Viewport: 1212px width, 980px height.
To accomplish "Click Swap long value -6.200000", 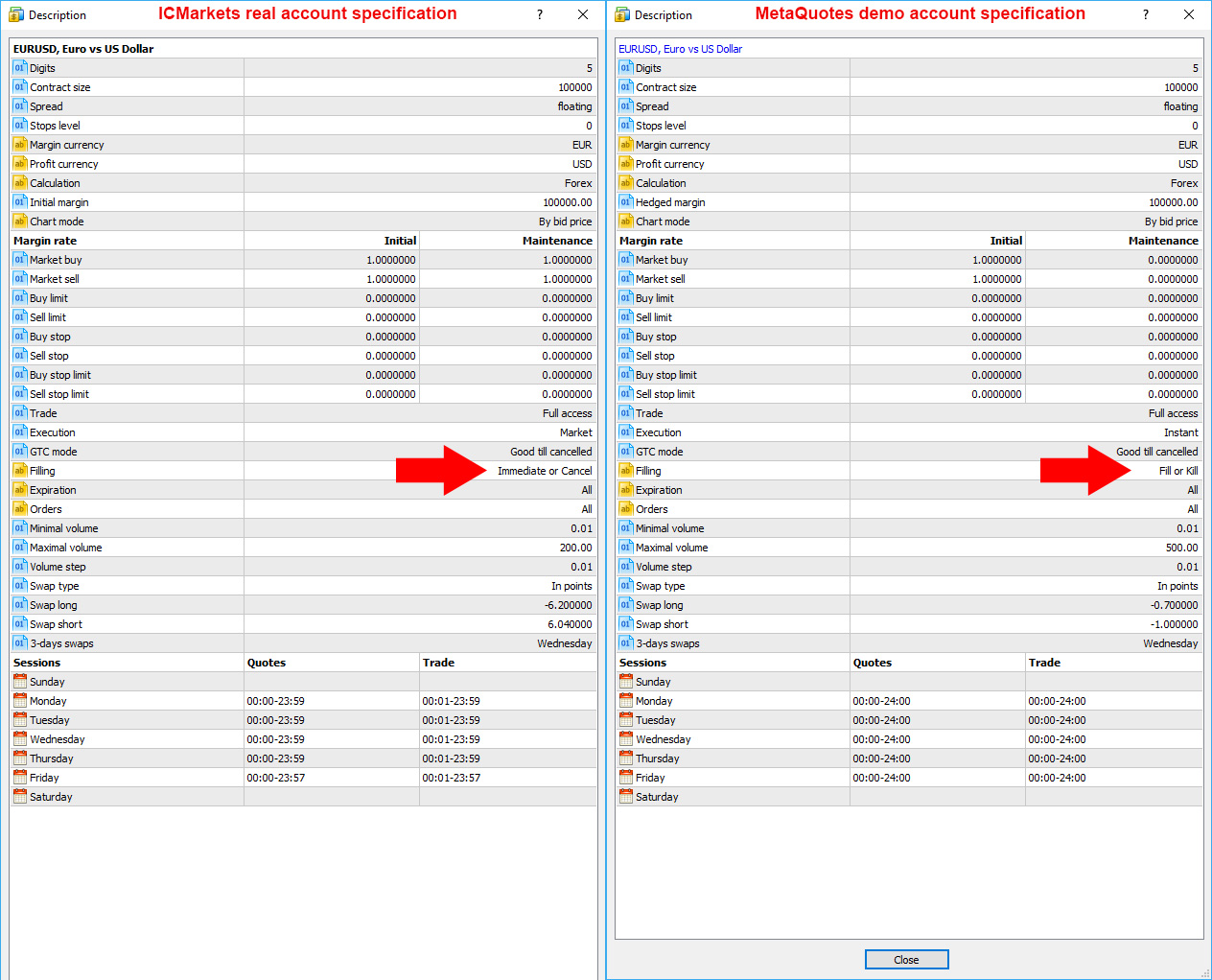I will (569, 605).
